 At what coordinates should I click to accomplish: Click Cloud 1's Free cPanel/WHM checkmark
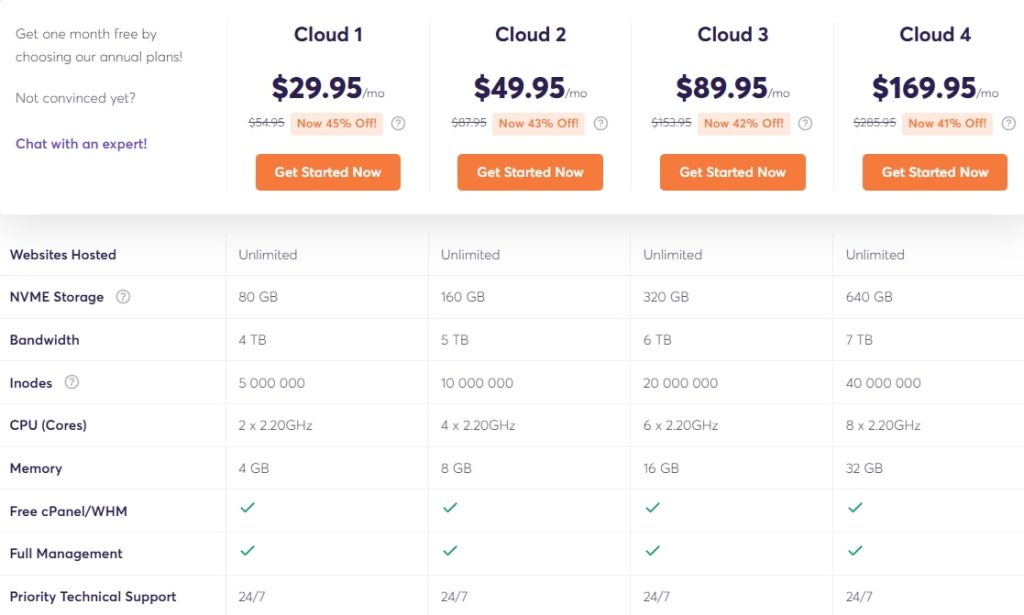click(x=248, y=510)
